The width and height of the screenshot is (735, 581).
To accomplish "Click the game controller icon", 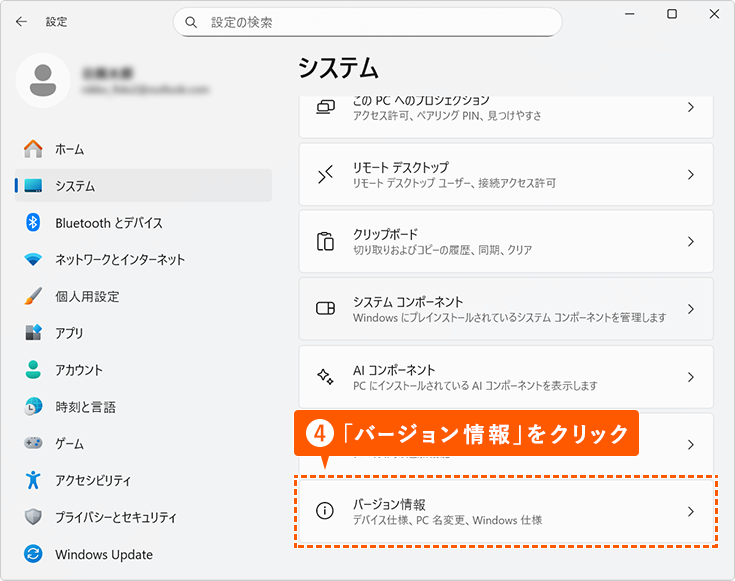I will [x=34, y=444].
